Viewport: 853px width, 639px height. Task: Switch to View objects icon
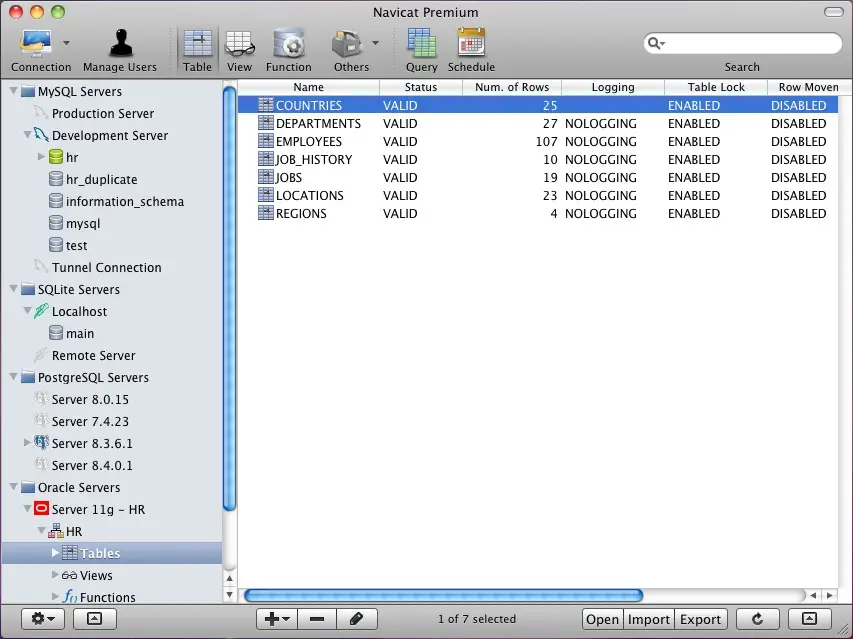(x=239, y=44)
